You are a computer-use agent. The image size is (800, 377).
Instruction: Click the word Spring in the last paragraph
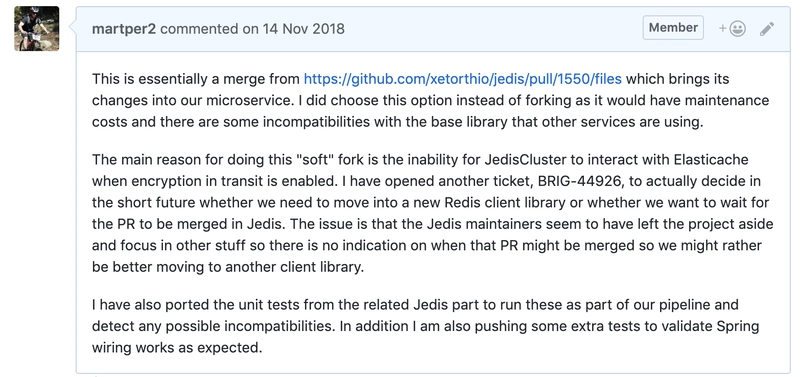click(x=740, y=326)
